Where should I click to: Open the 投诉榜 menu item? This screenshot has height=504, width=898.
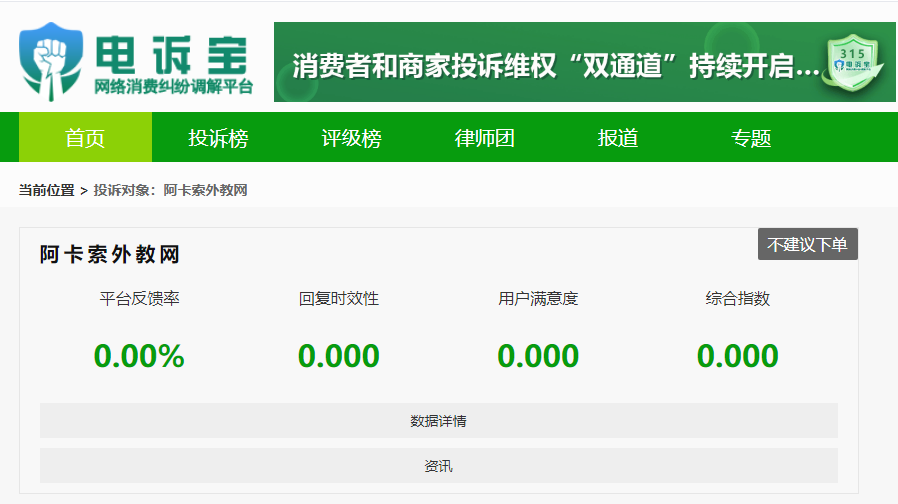218,137
